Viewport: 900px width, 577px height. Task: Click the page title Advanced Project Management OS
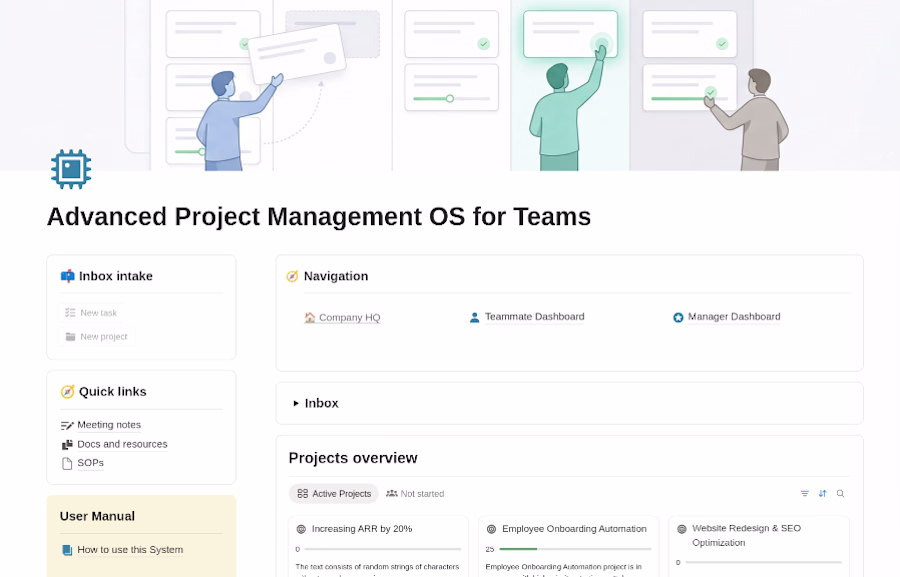coord(319,217)
